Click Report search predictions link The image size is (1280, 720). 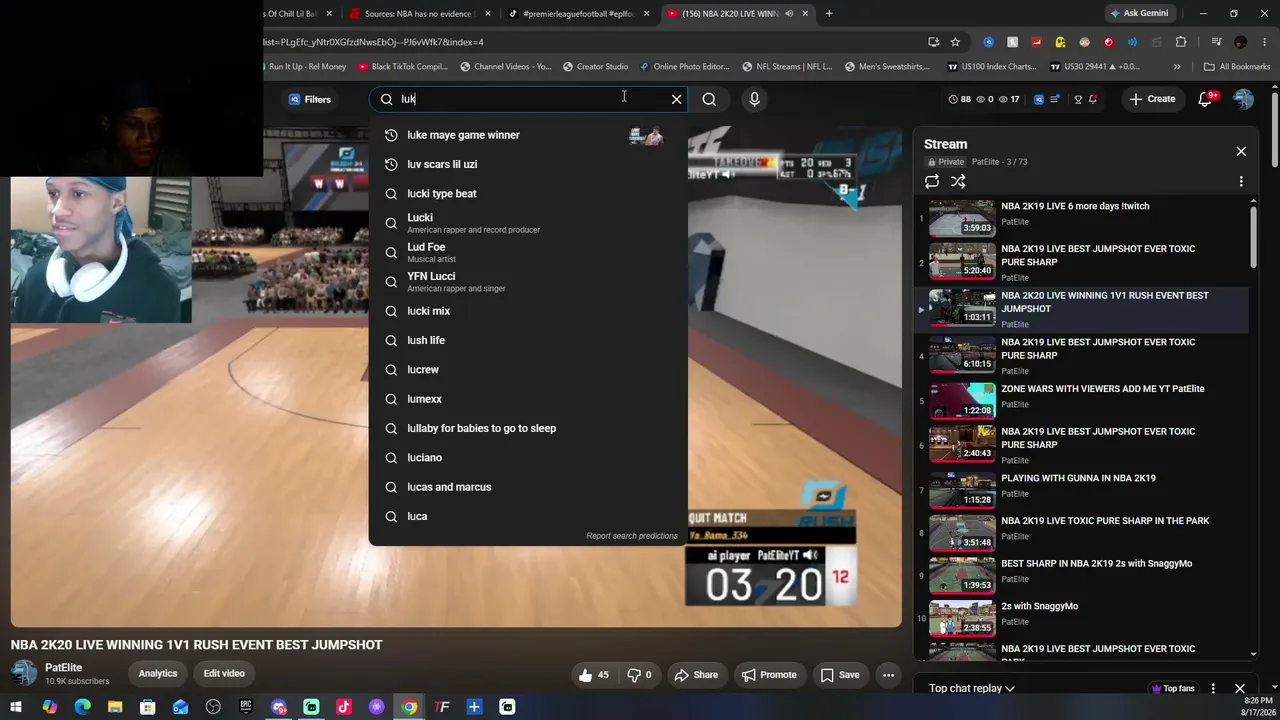[x=632, y=536]
